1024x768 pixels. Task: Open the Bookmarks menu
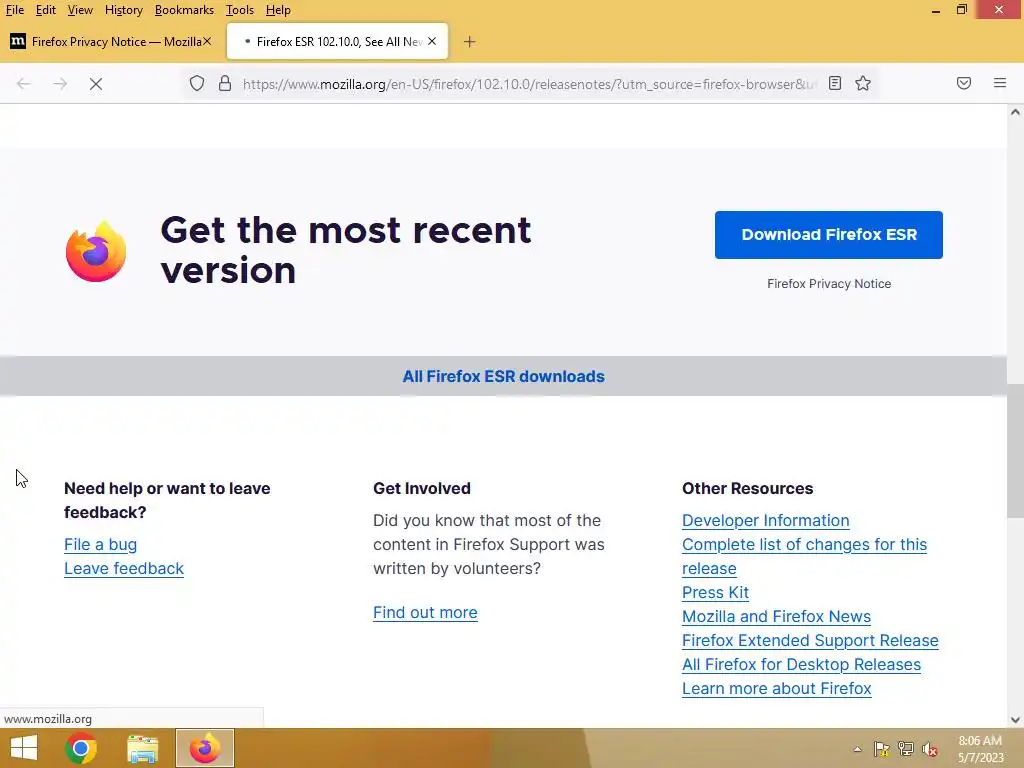click(x=184, y=10)
